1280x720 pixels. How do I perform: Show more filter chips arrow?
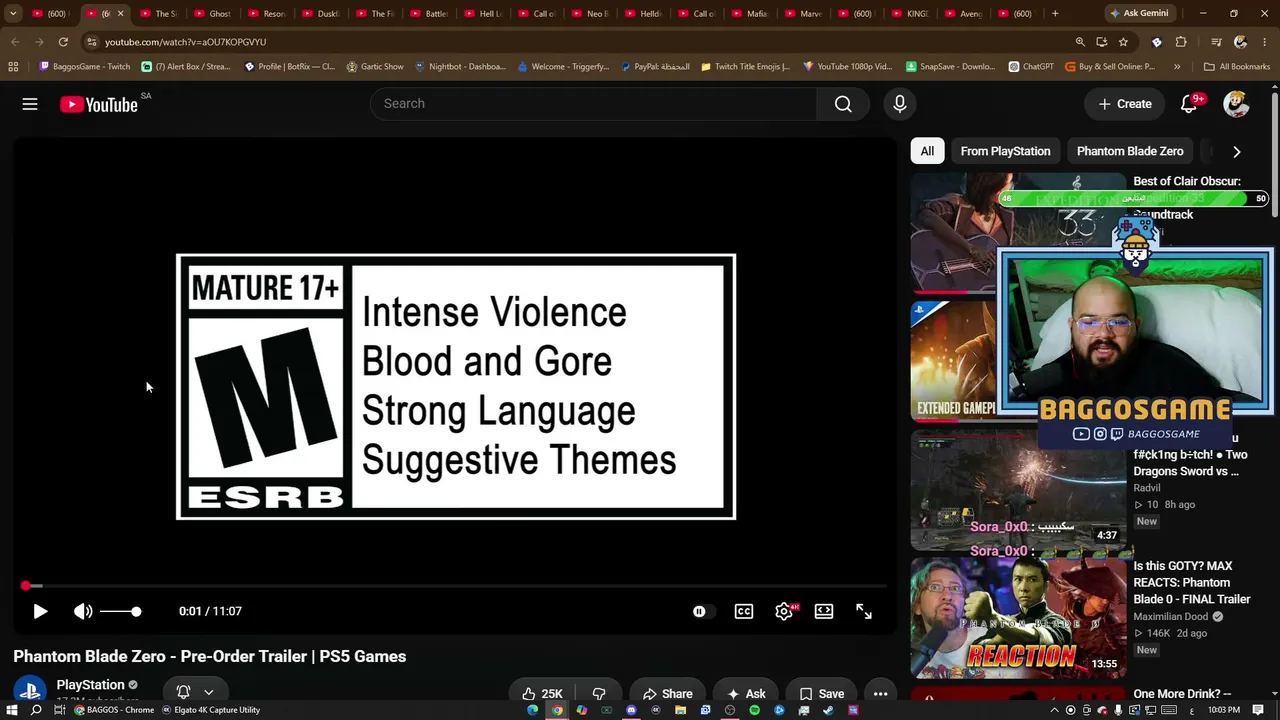1236,152
